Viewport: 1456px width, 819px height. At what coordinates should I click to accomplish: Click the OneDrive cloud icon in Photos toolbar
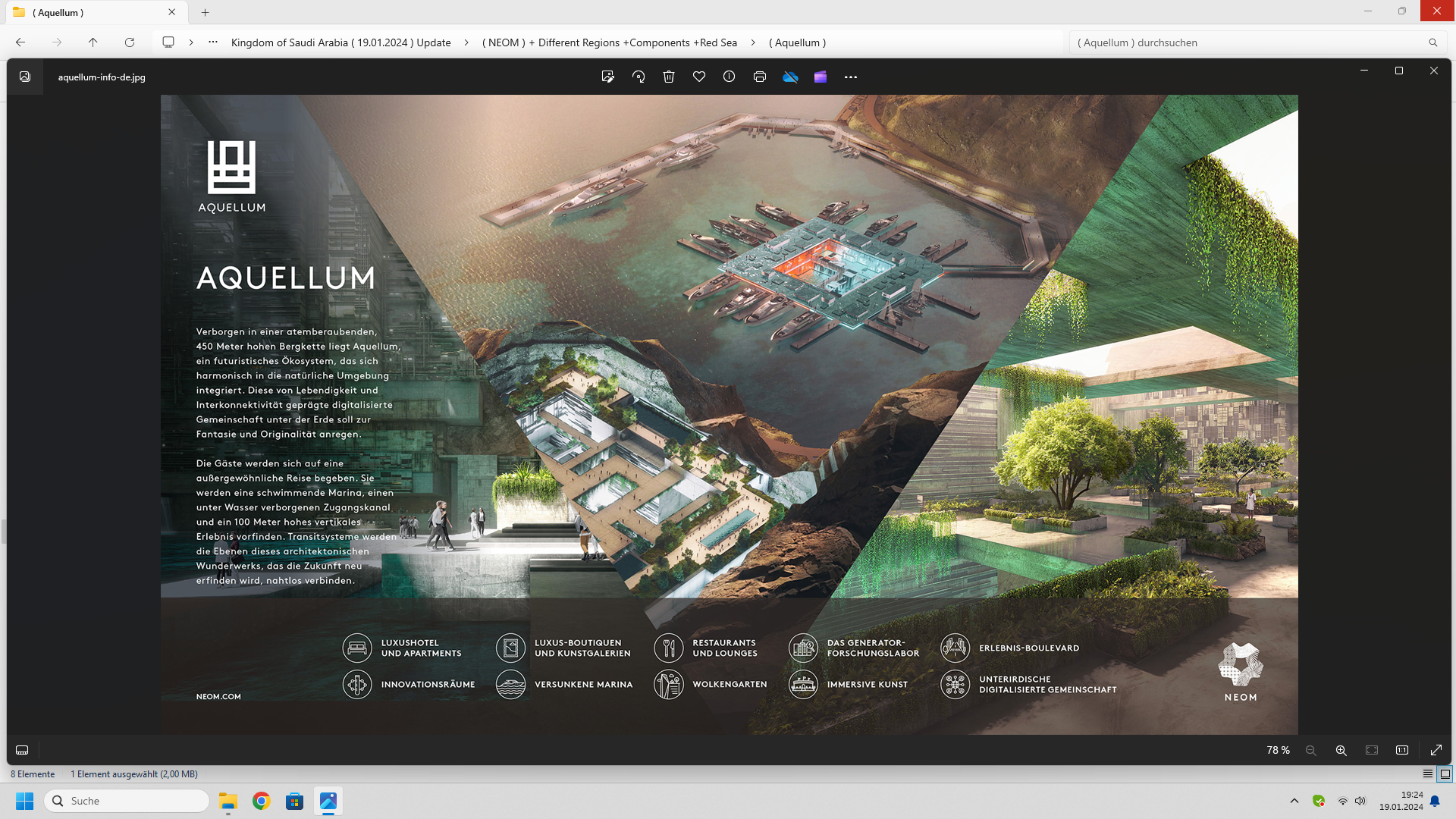(x=790, y=77)
